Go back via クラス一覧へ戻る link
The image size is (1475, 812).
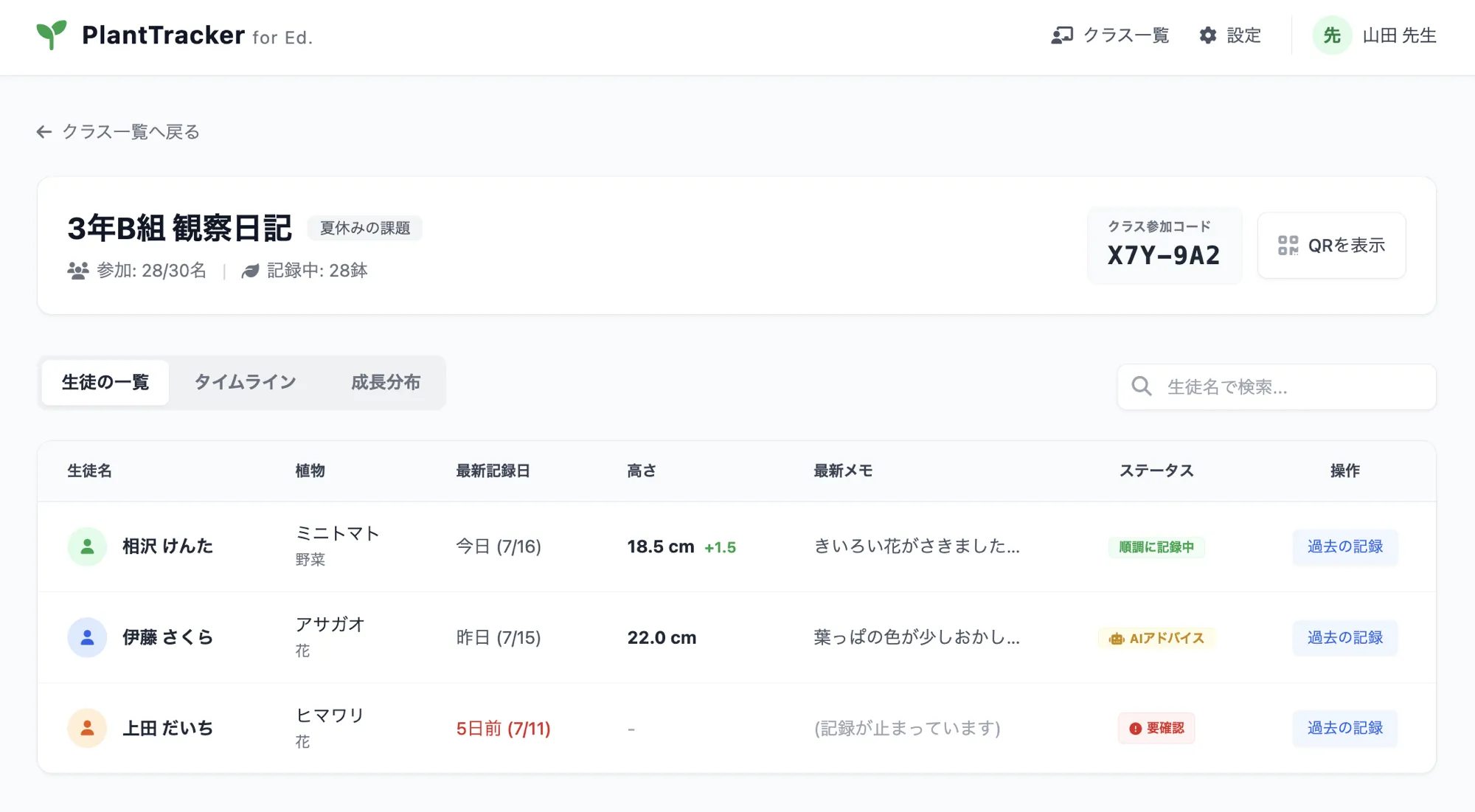[x=118, y=132]
